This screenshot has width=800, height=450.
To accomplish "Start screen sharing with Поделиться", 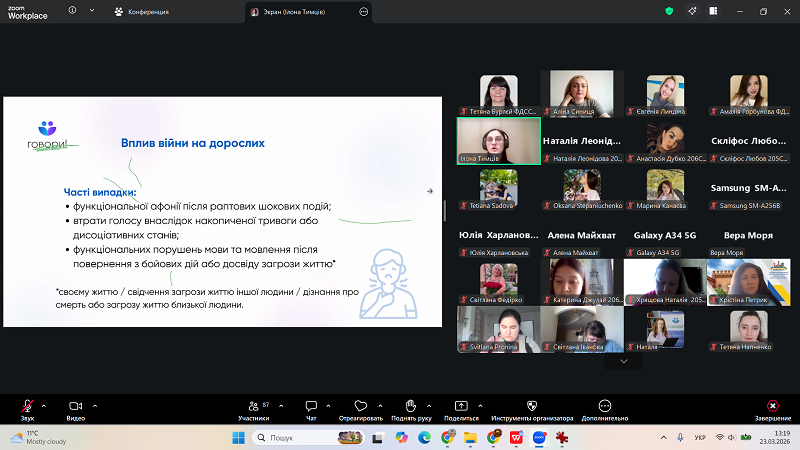I will click(461, 407).
